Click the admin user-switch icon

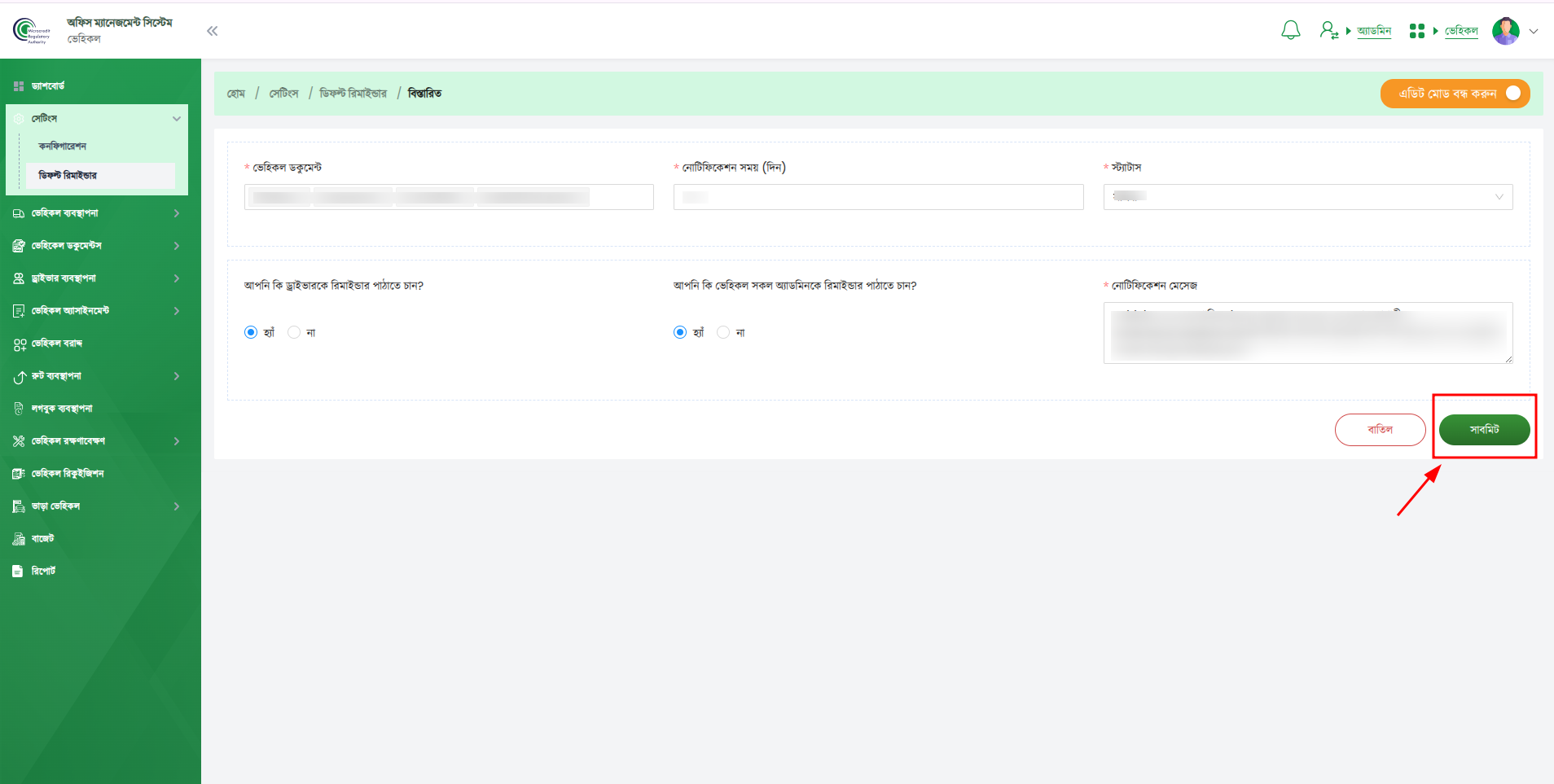pyautogui.click(x=1328, y=31)
